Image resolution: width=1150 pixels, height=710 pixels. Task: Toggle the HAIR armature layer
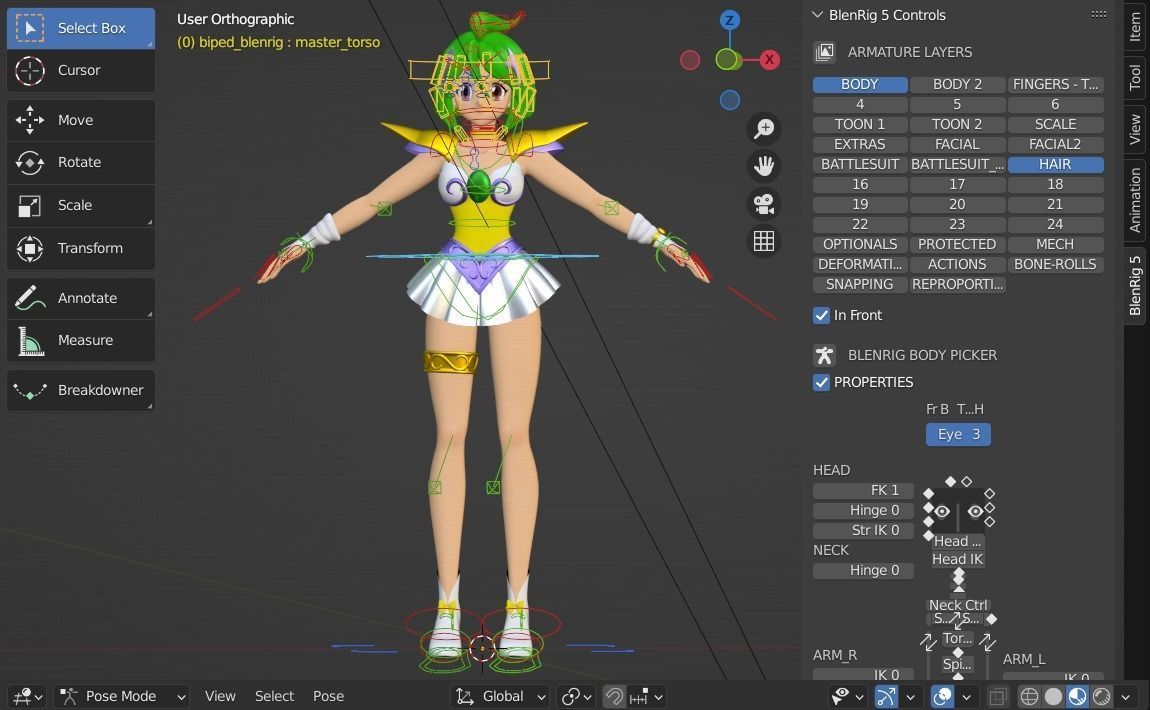pyautogui.click(x=1055, y=164)
